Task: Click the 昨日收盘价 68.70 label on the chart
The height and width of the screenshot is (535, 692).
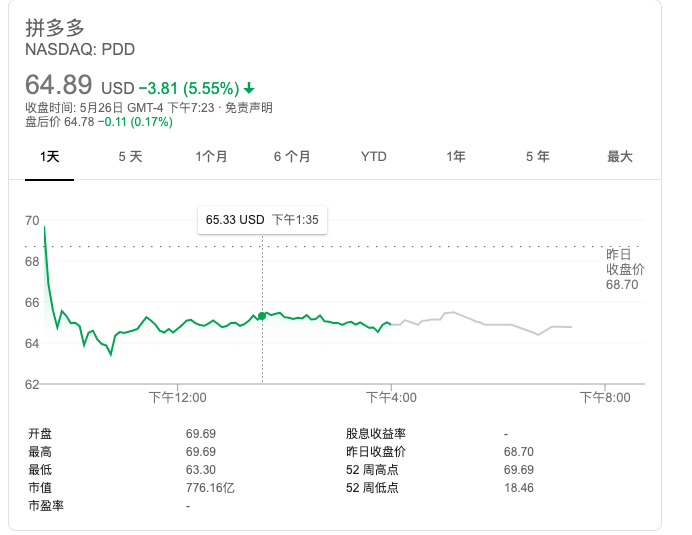Action: coord(625,269)
